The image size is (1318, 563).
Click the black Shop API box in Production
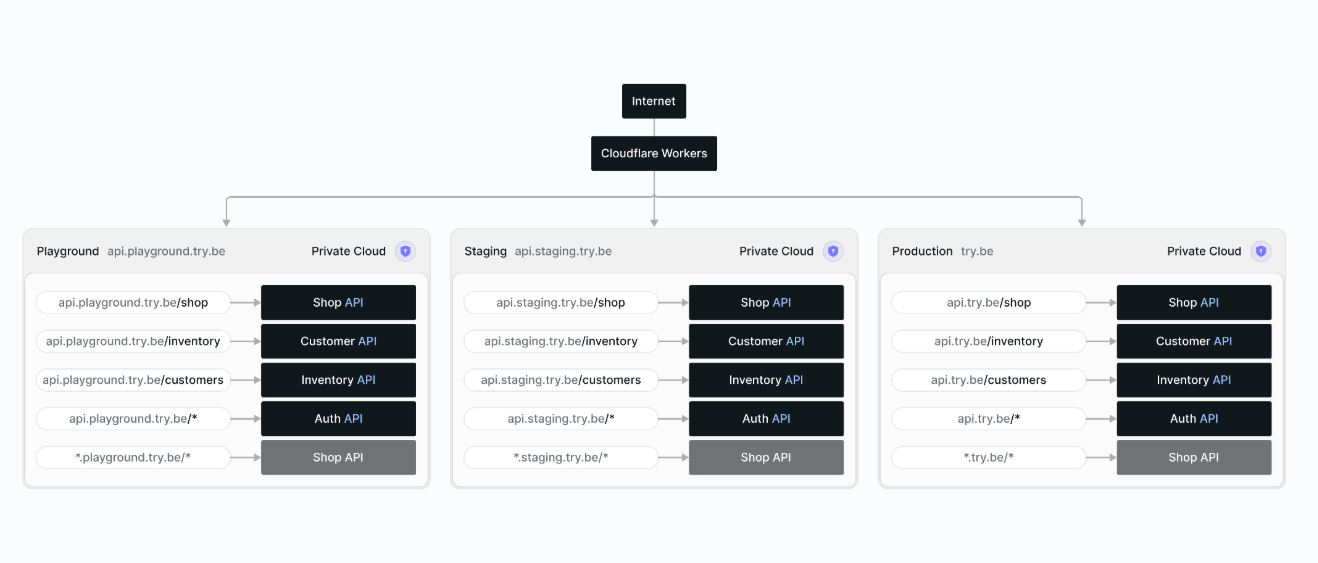(x=1194, y=302)
